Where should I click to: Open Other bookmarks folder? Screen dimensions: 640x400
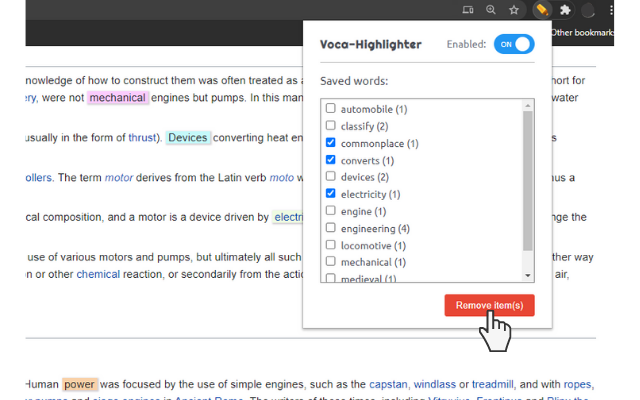point(582,33)
